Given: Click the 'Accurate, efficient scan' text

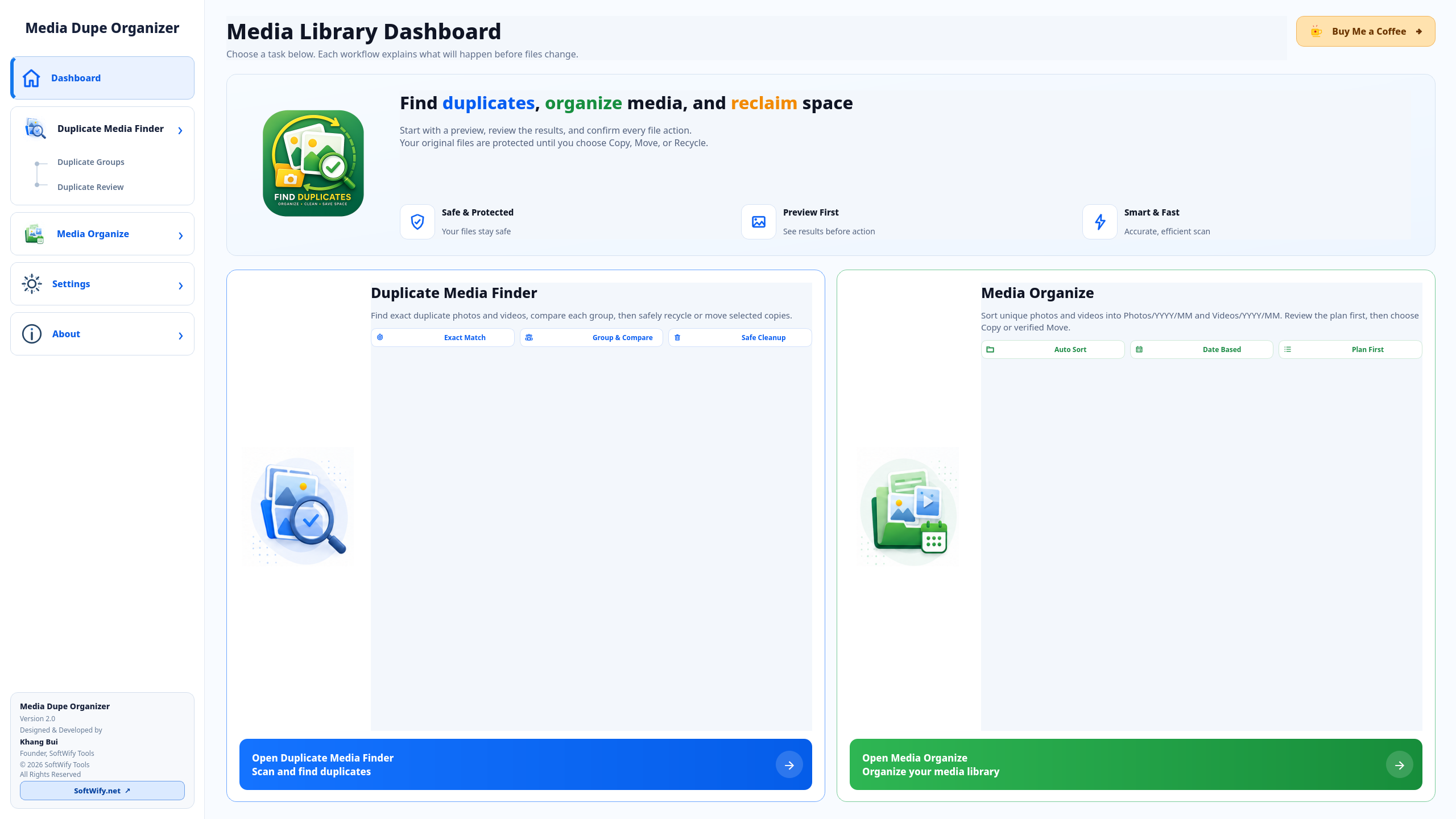Looking at the screenshot, I should 1167,231.
